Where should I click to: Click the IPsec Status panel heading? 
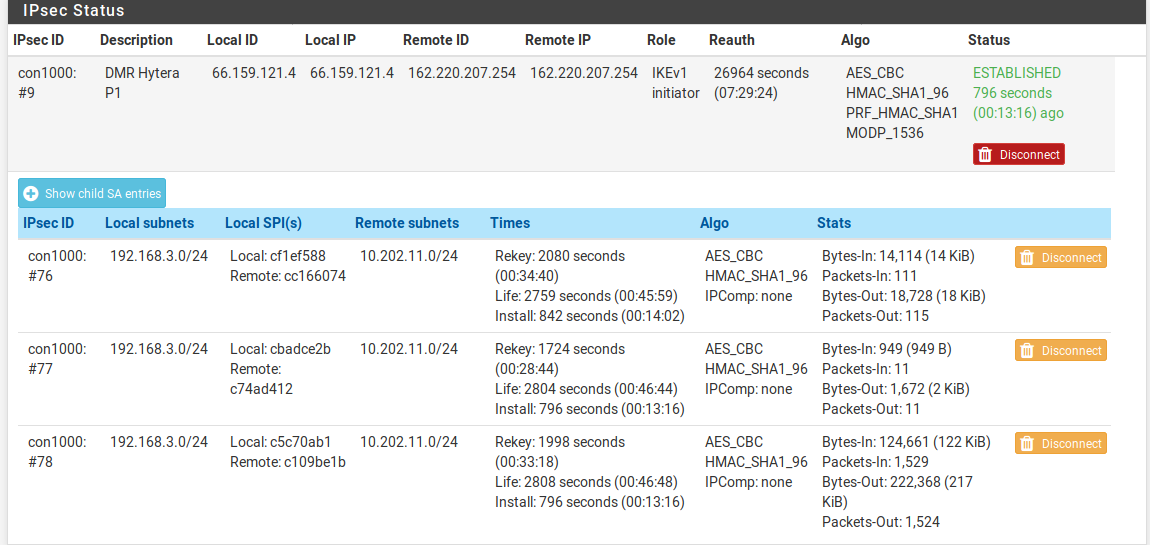click(73, 11)
